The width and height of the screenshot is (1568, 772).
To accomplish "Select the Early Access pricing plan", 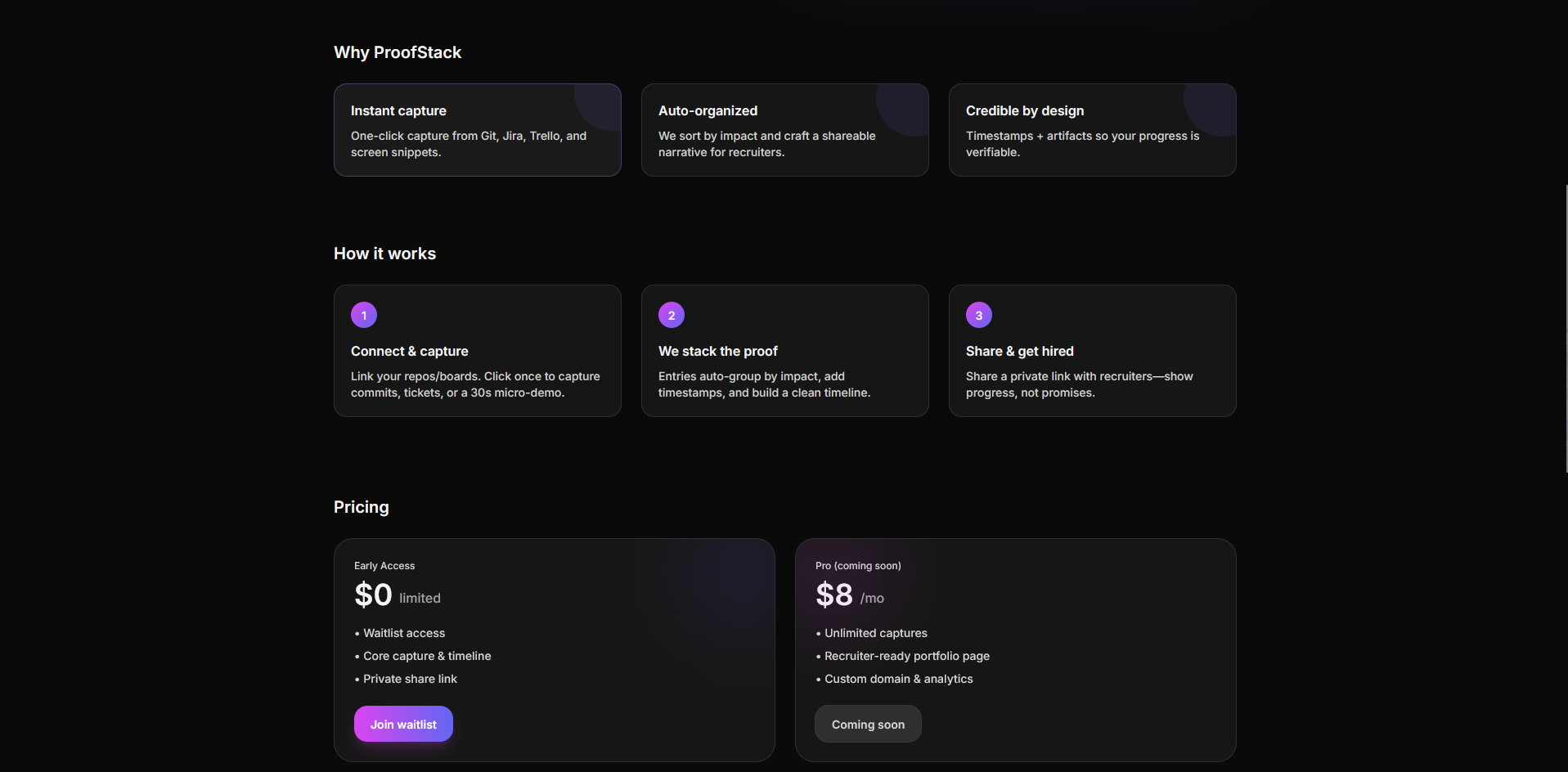I will (554, 649).
